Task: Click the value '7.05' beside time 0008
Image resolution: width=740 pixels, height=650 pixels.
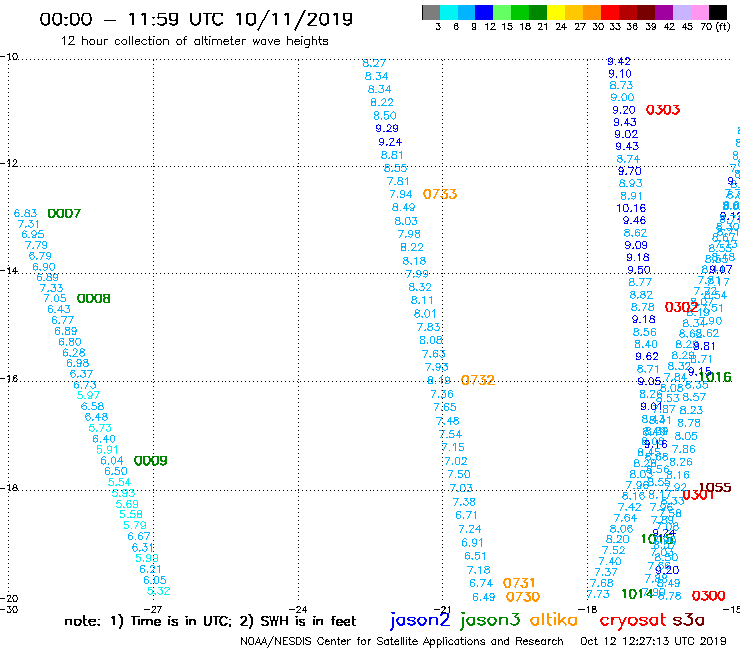Action: (55, 298)
